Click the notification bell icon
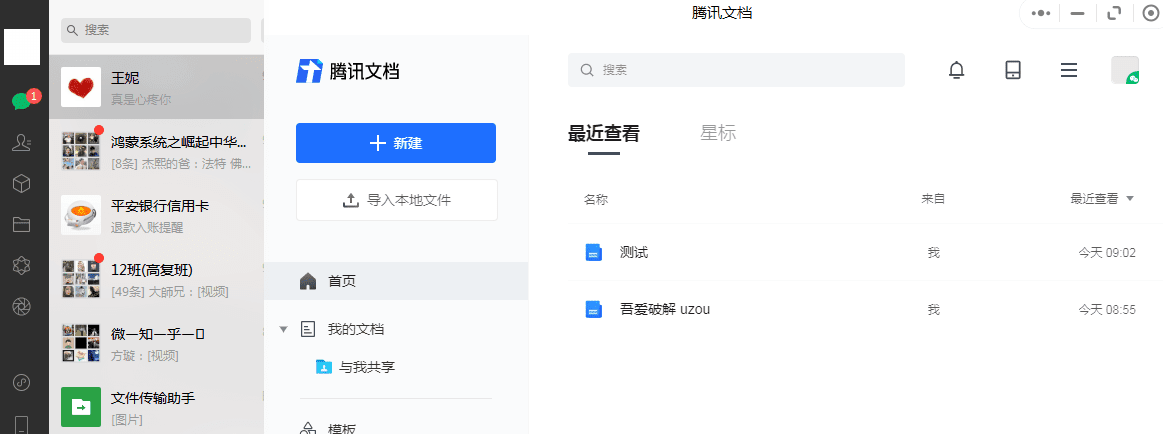The image size is (1163, 434). click(957, 70)
